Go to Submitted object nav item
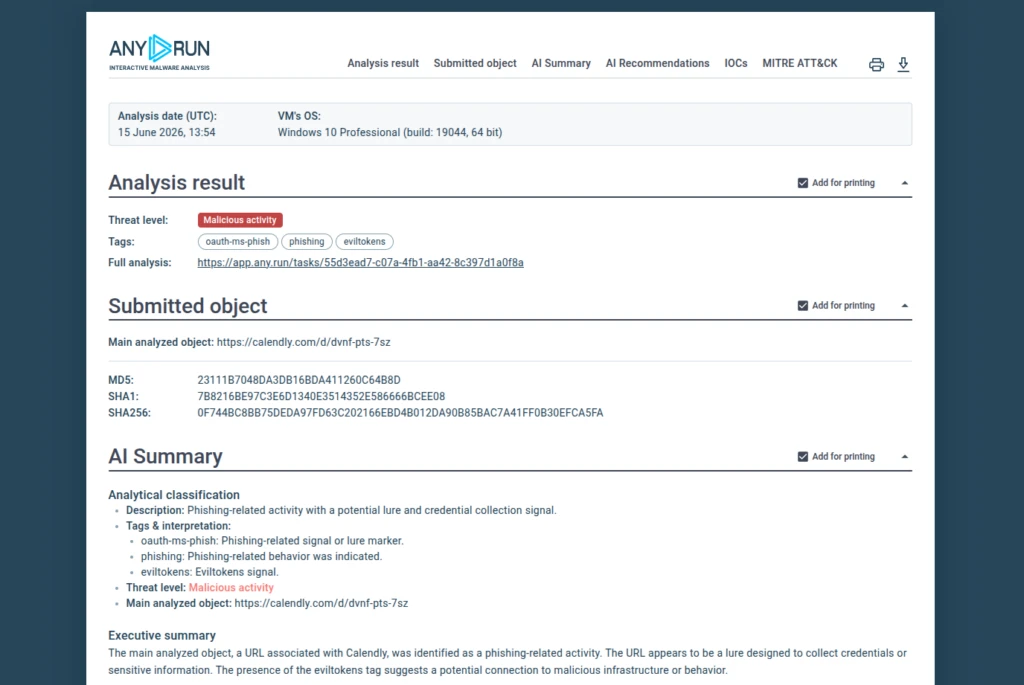This screenshot has width=1024, height=685. [x=475, y=63]
